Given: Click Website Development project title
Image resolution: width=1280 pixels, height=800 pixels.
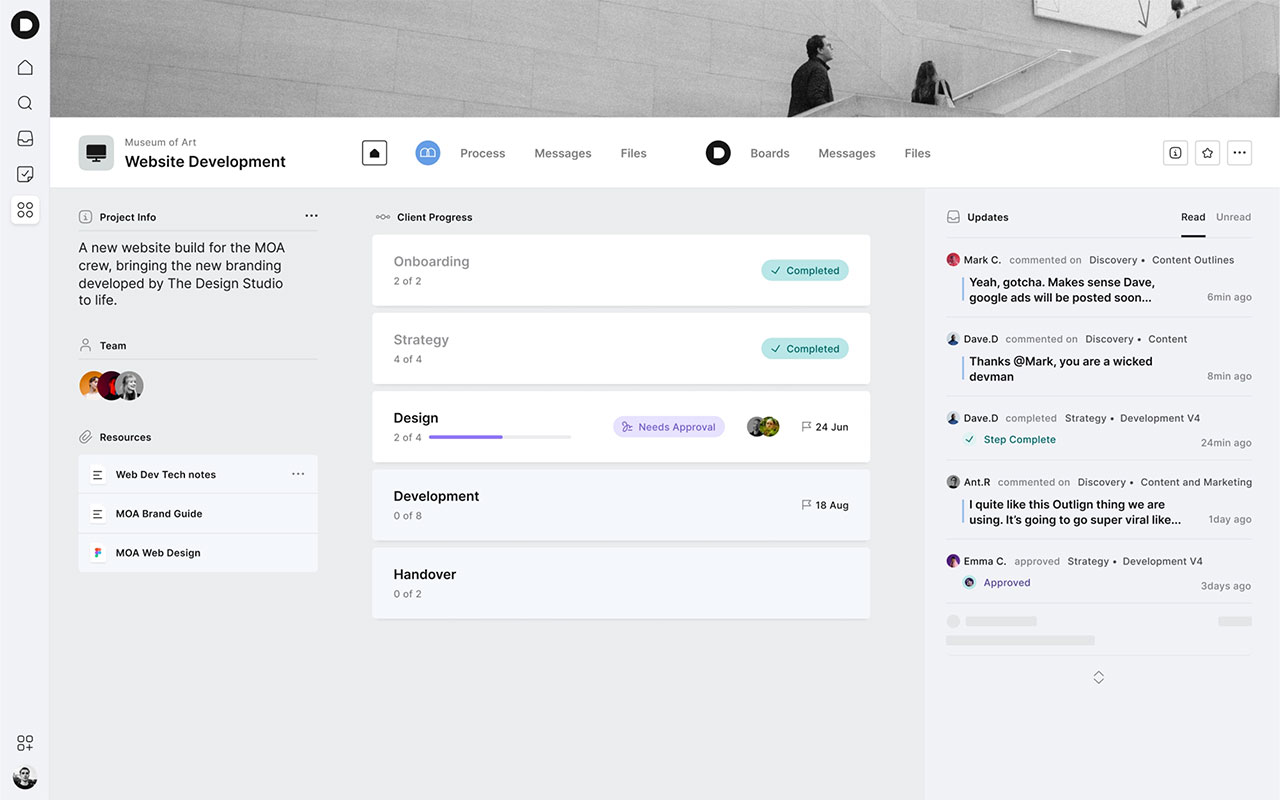Looking at the screenshot, I should pyautogui.click(x=205, y=162).
